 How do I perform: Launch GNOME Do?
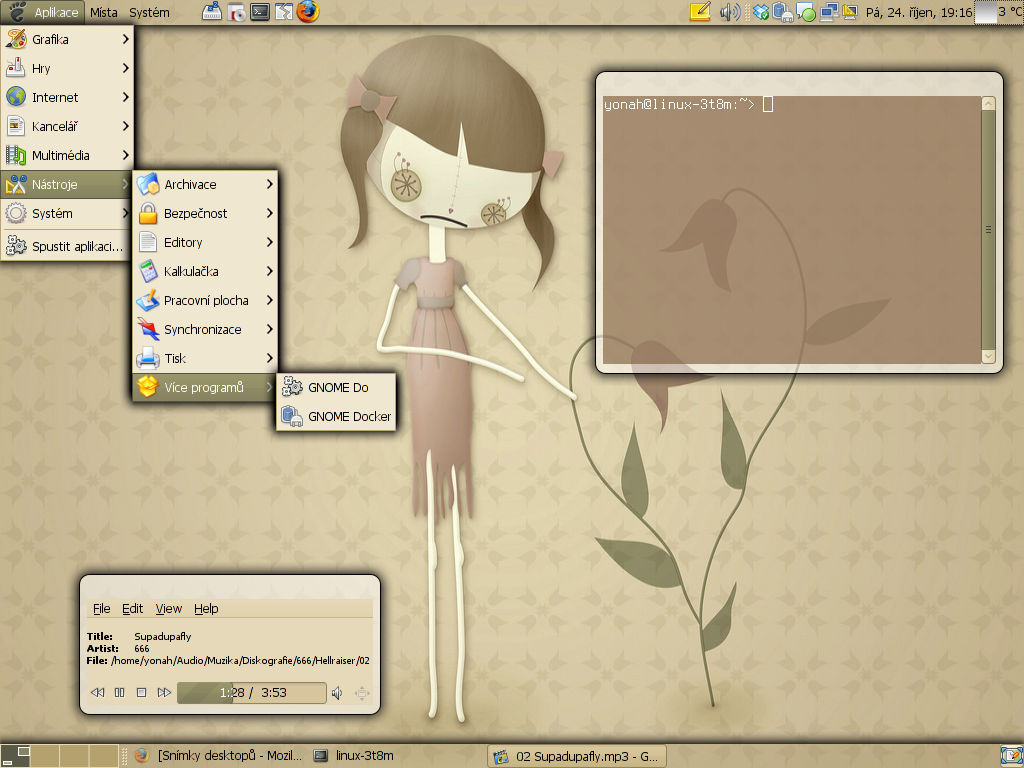[x=336, y=387]
